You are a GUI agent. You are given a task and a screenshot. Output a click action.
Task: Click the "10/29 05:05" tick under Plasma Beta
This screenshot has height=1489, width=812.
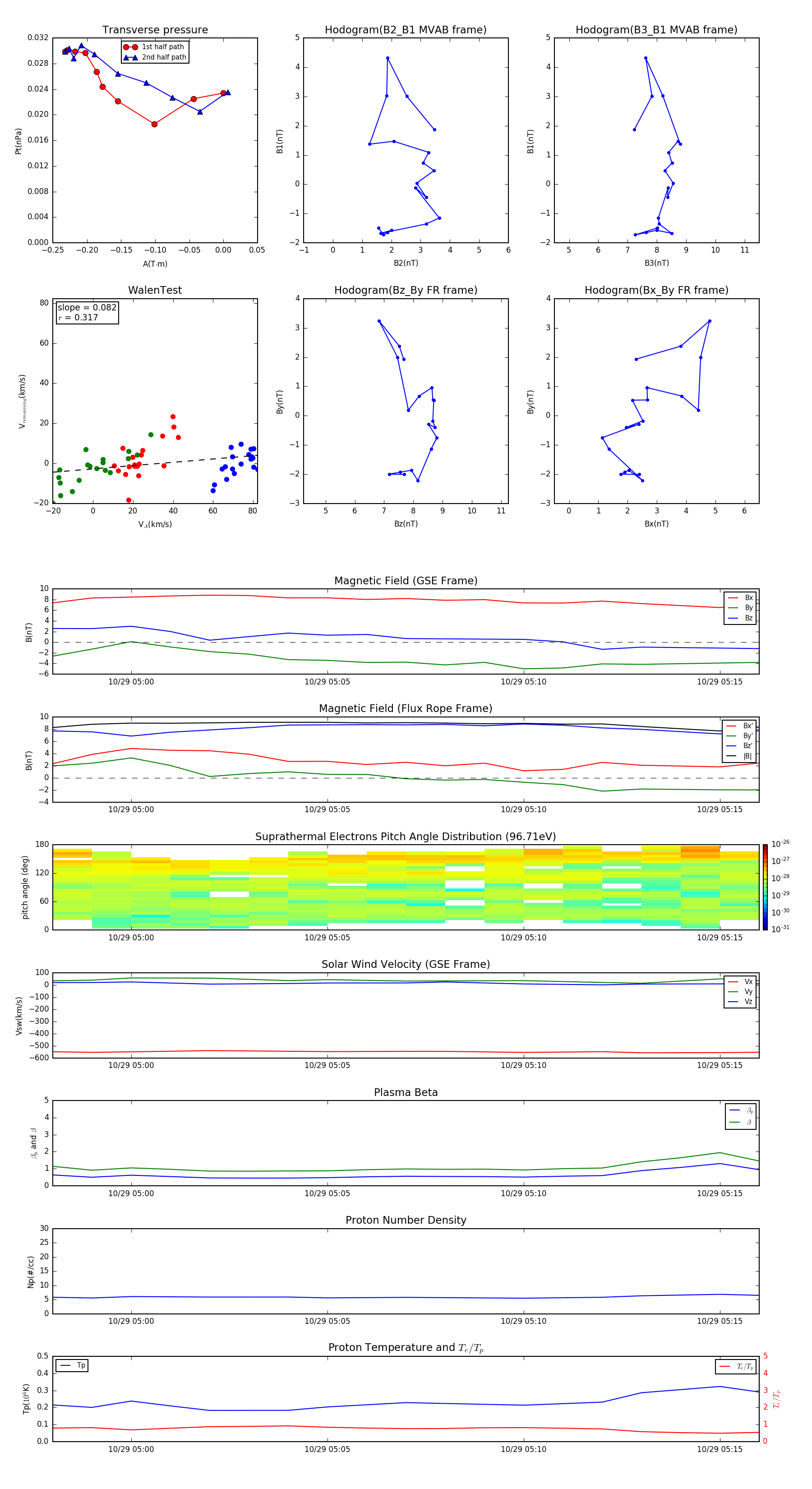click(327, 1193)
